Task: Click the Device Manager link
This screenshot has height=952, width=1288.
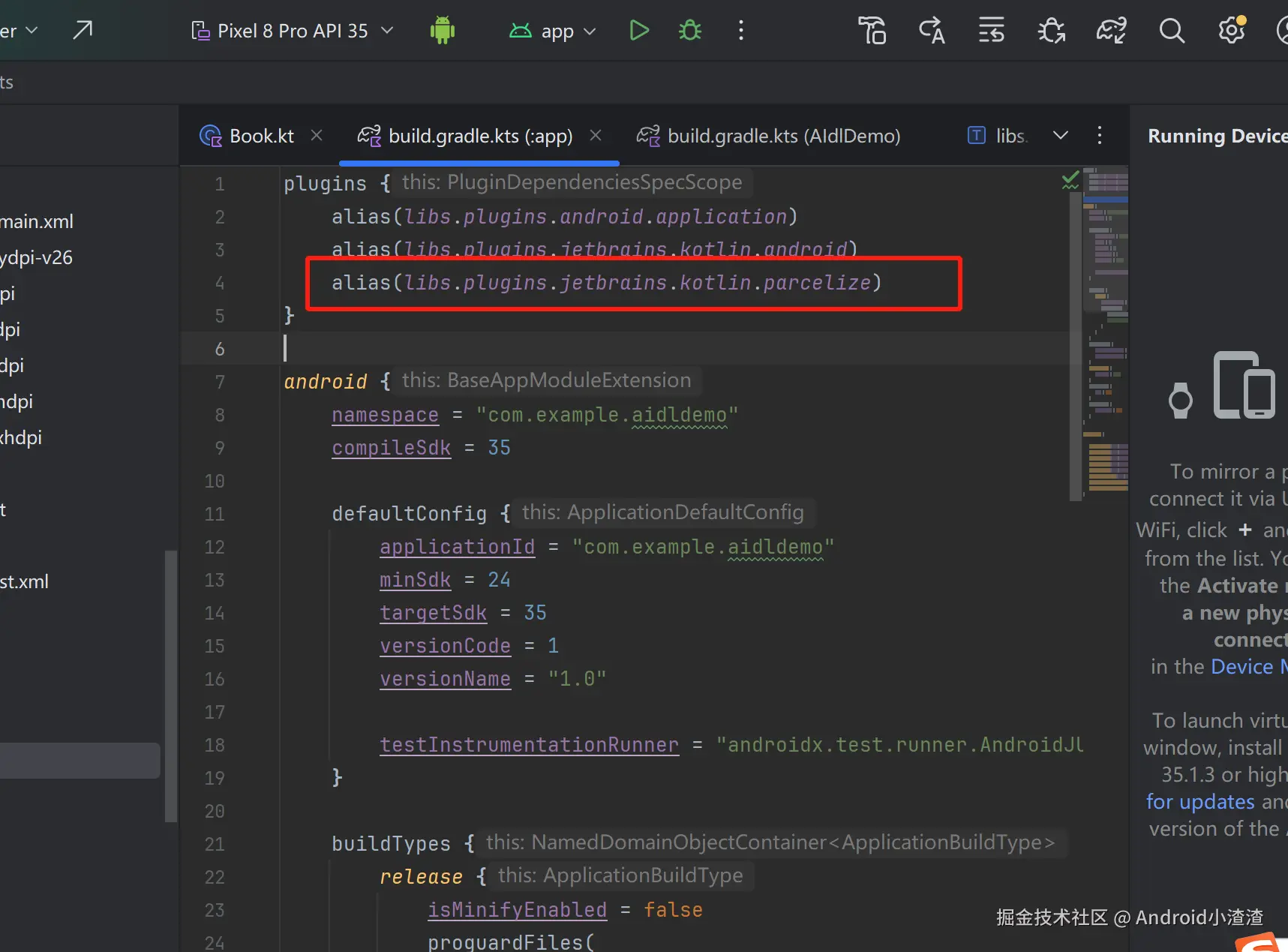Action: [x=1249, y=667]
